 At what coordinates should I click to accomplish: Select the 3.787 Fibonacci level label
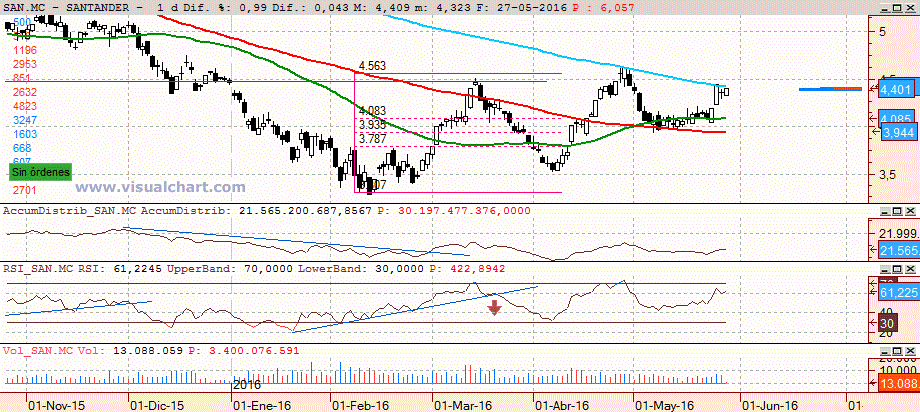pos(371,139)
